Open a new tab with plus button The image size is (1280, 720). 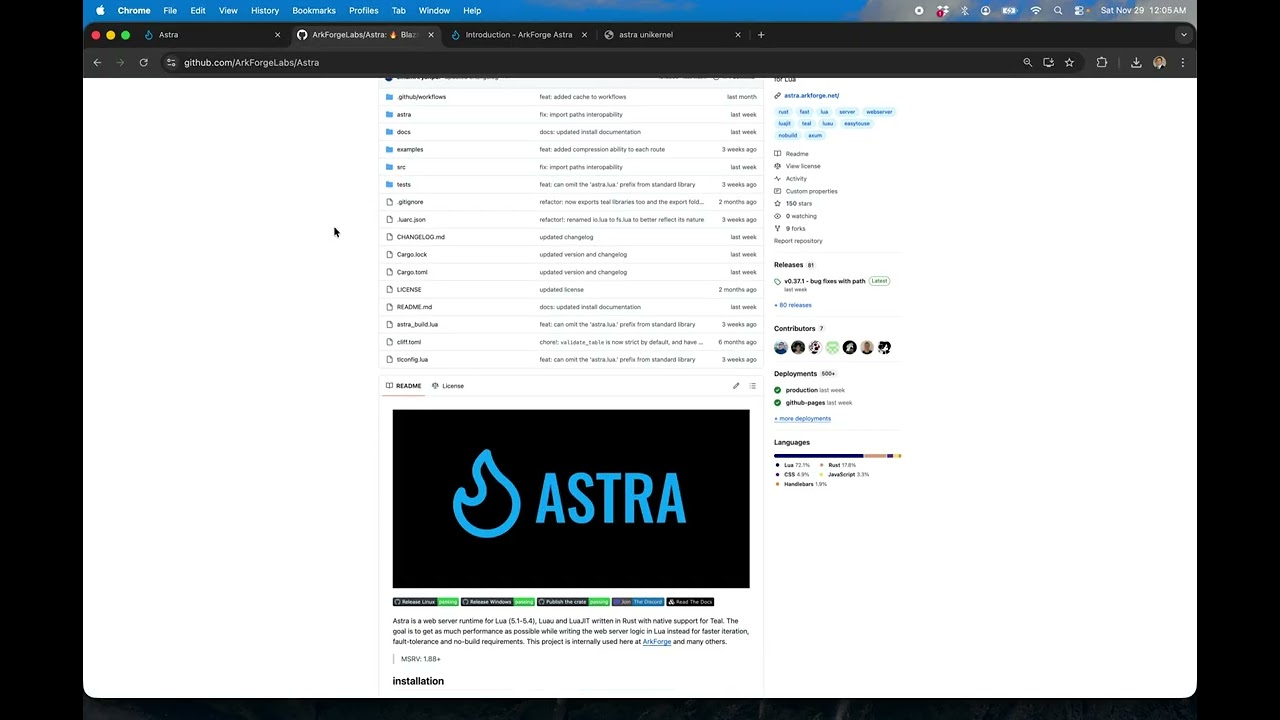761,35
